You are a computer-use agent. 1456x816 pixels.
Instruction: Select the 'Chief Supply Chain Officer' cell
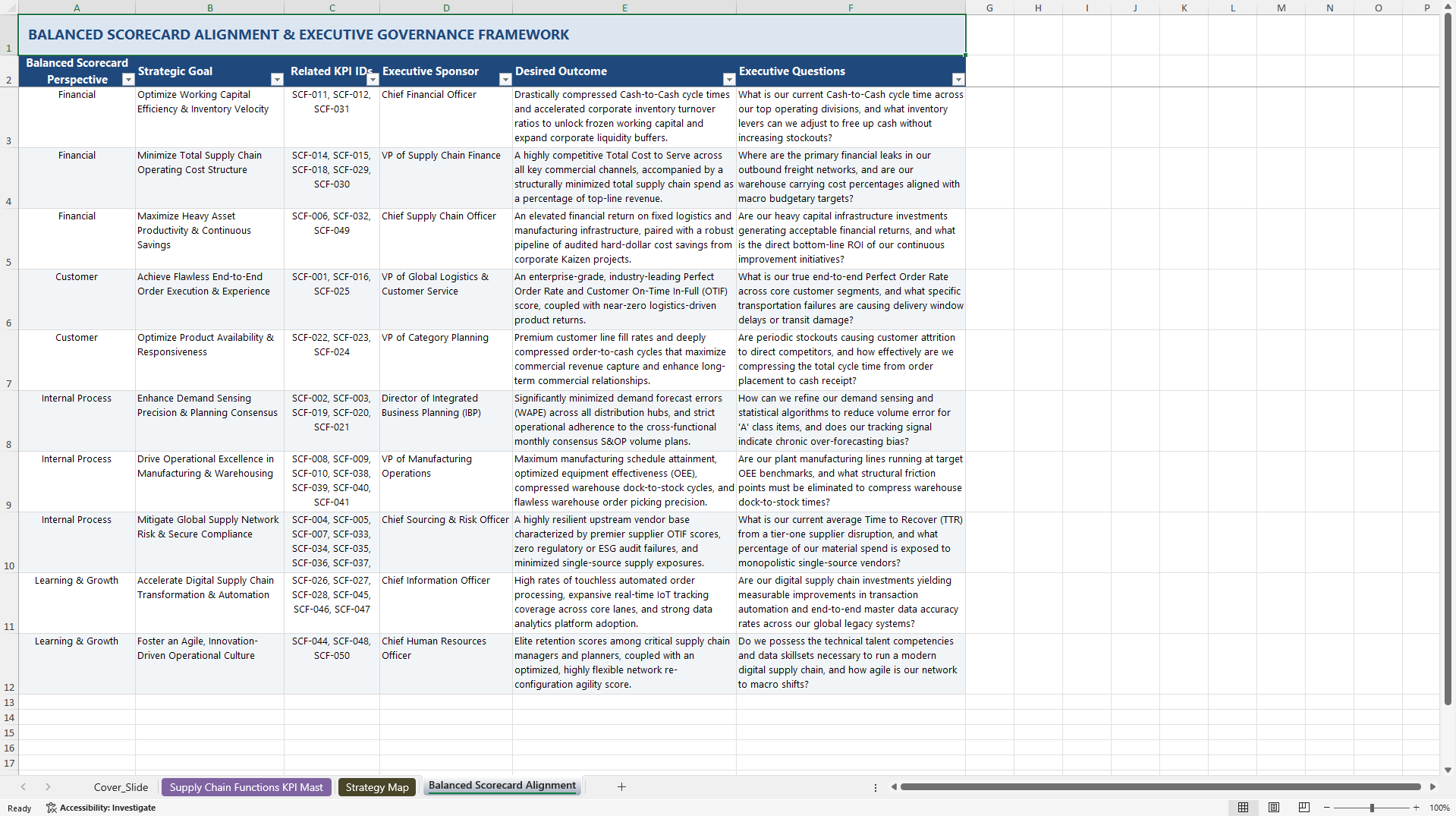tap(446, 238)
